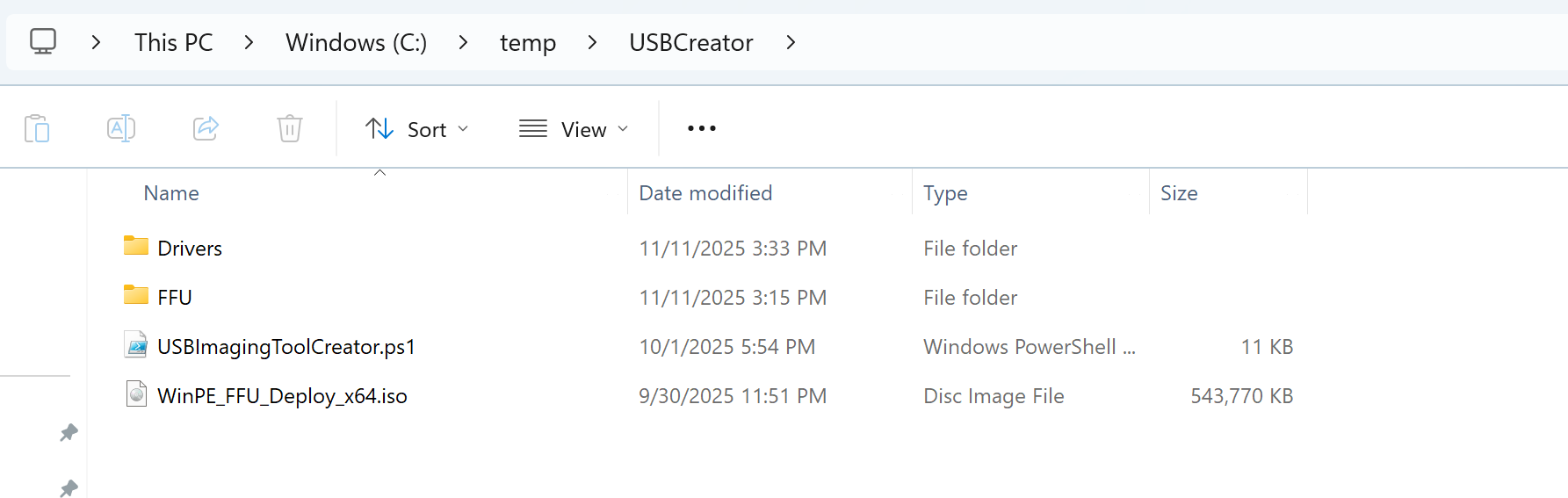Open the three-dot See more menu
The width and height of the screenshot is (1568, 498).
701,129
